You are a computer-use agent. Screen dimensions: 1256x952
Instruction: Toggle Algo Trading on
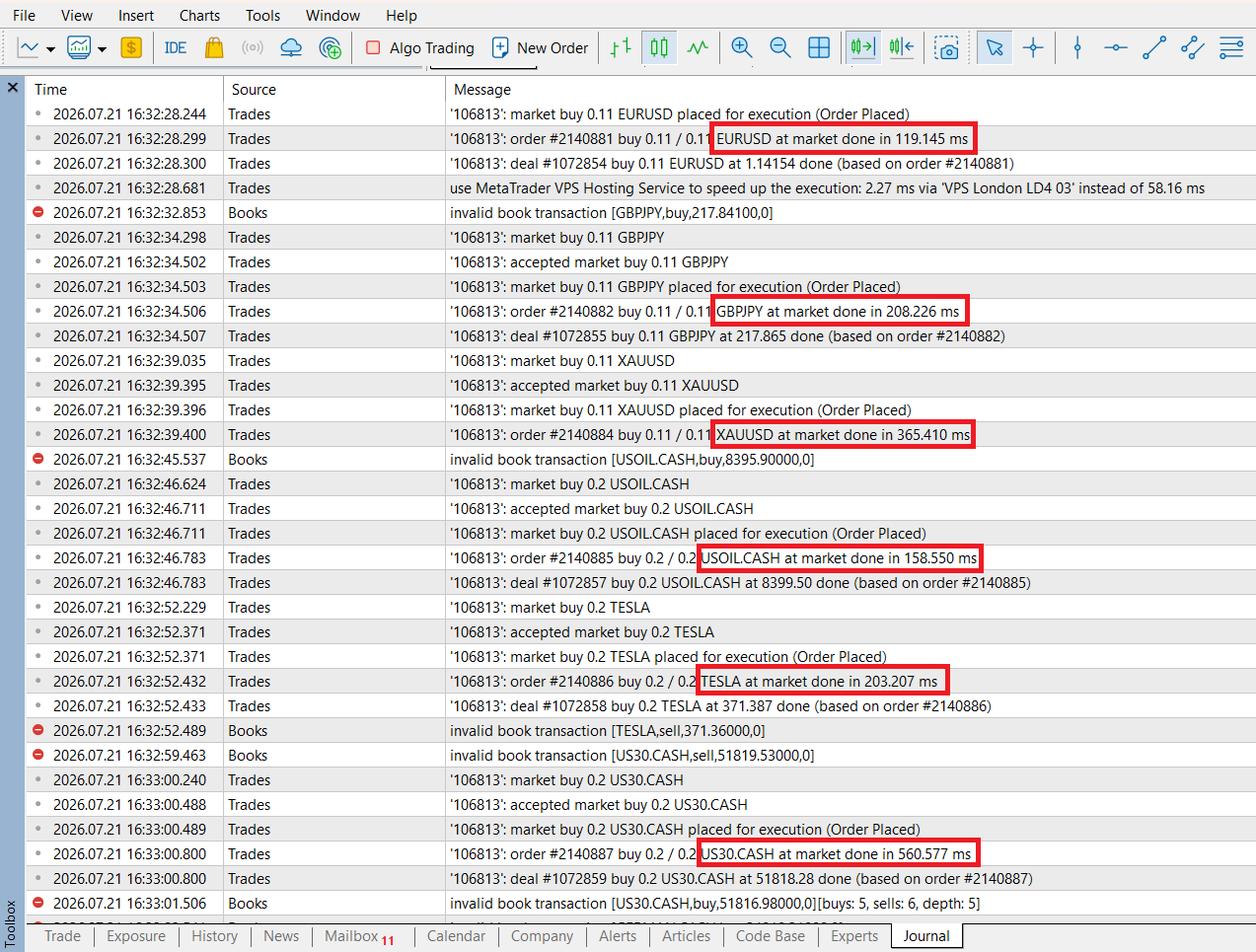420,47
